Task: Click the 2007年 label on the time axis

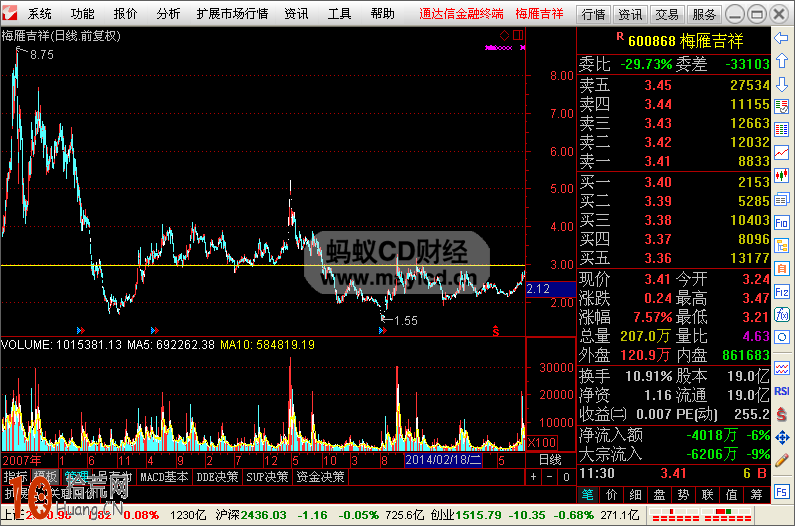Action: pos(22,461)
